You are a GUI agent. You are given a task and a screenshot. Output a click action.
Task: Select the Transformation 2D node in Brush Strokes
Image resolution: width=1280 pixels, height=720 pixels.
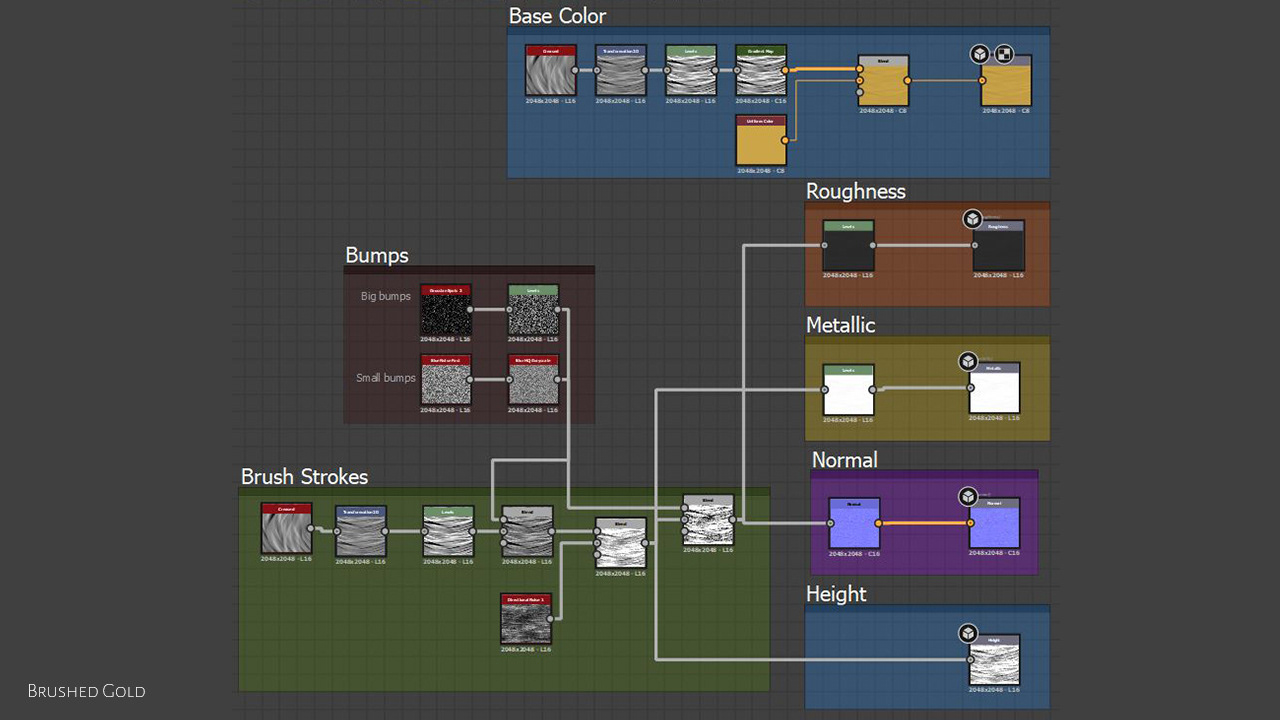[x=361, y=531]
